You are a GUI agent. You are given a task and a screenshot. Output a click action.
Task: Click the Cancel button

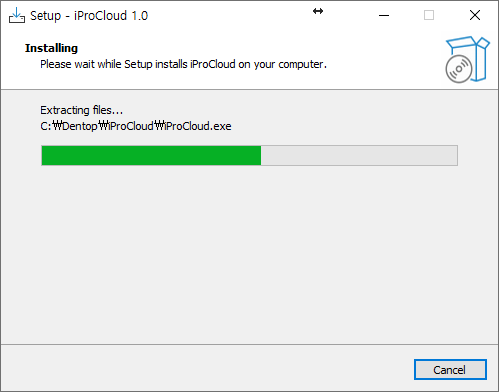tap(450, 369)
